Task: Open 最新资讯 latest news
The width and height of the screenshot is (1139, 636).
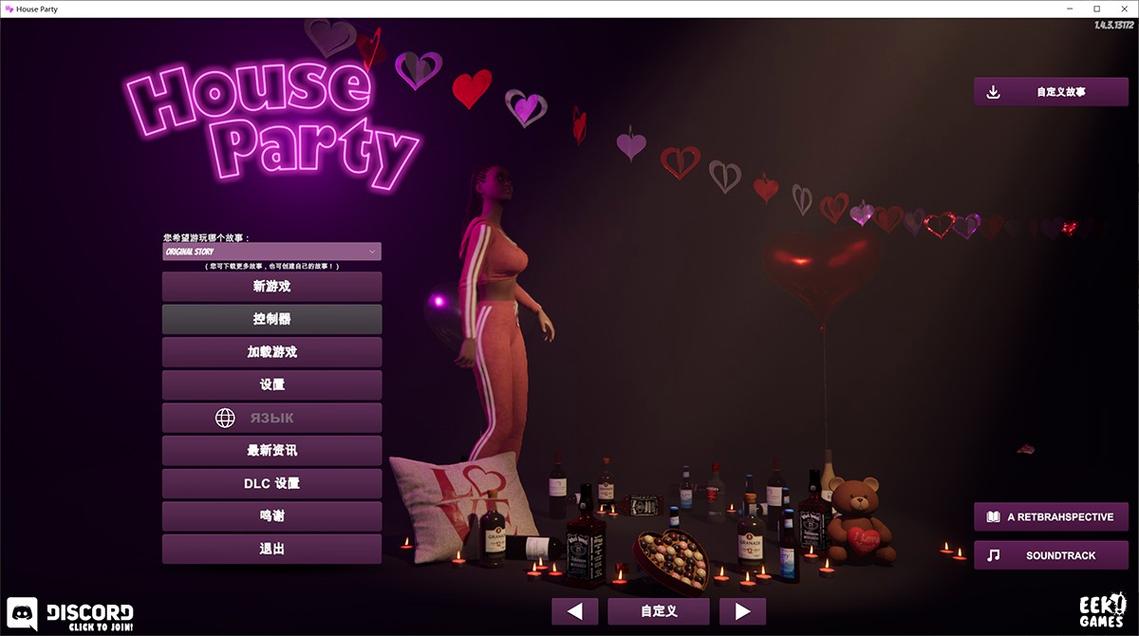Action: pyautogui.click(x=272, y=451)
